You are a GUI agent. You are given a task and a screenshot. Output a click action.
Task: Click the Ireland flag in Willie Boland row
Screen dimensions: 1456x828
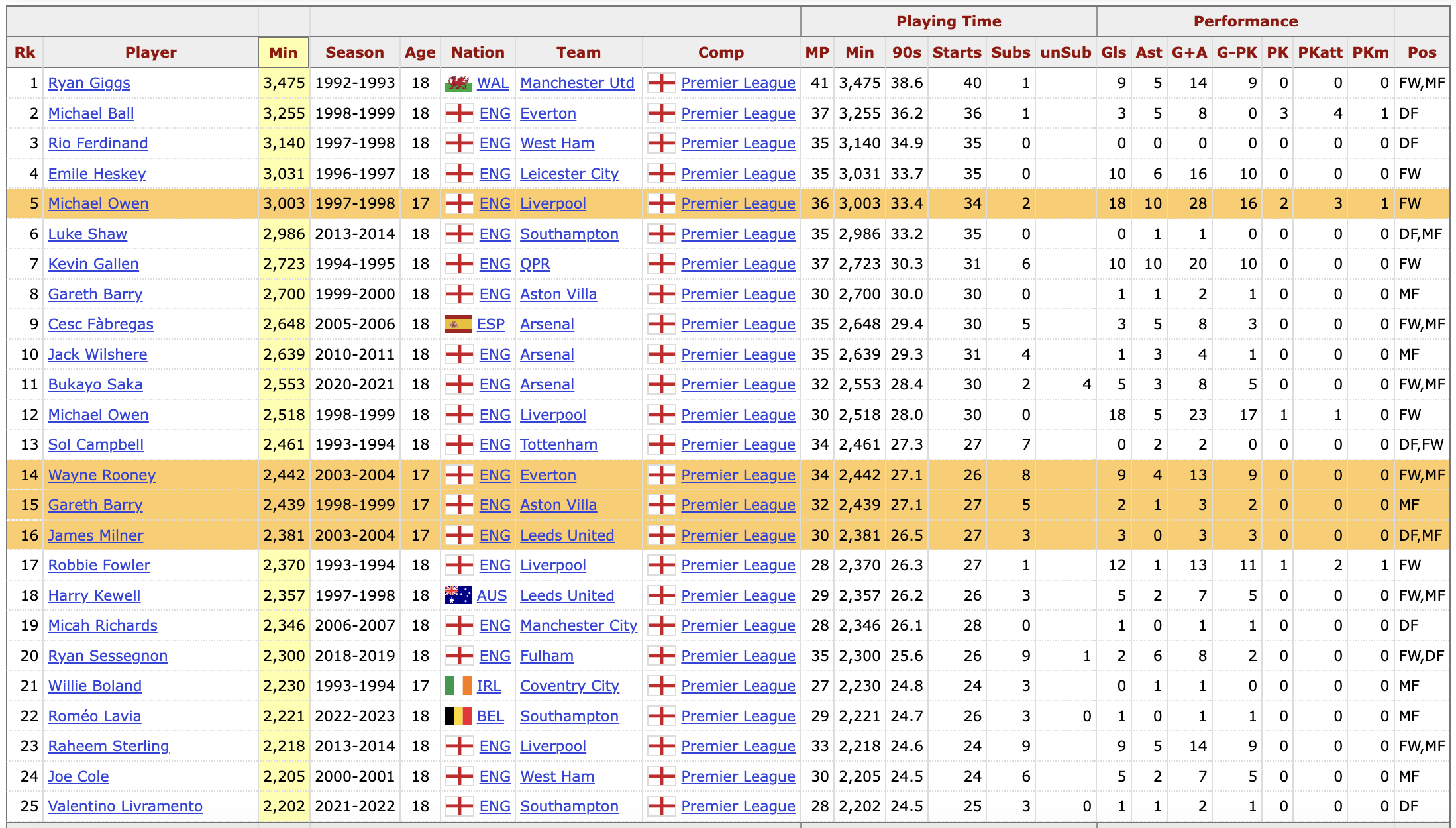(x=458, y=686)
